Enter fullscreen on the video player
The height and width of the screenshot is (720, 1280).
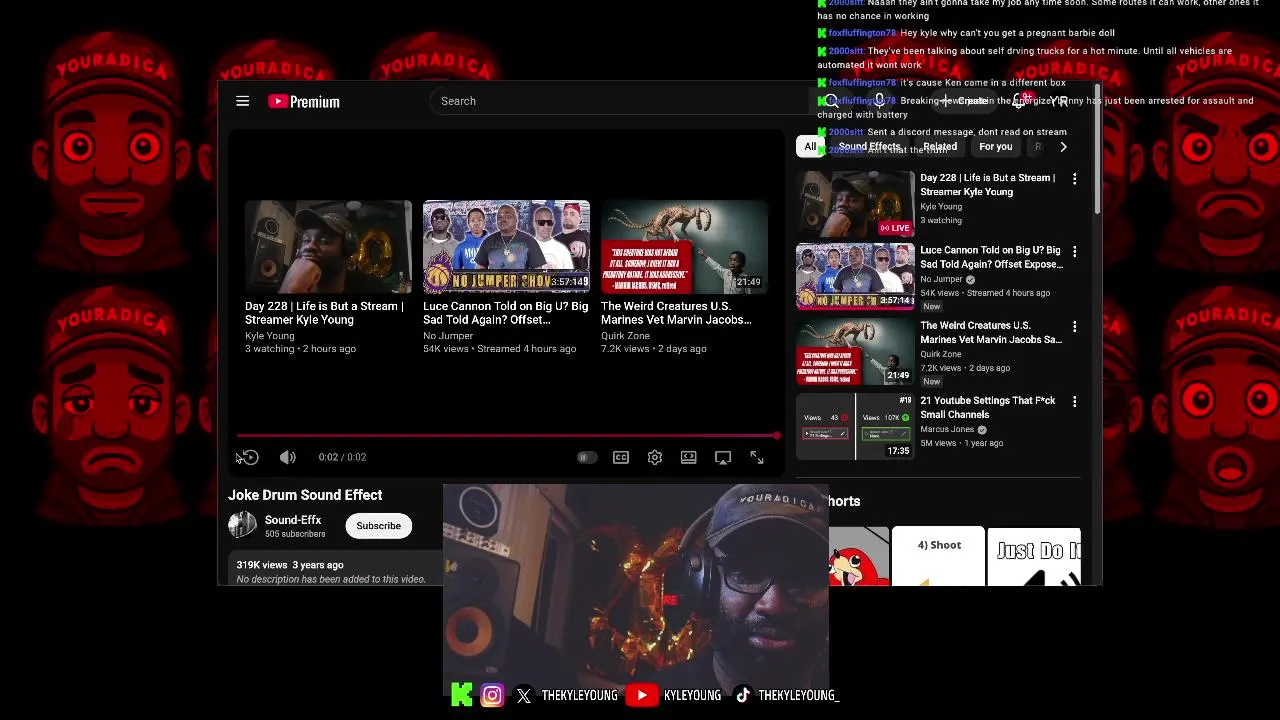pos(757,457)
